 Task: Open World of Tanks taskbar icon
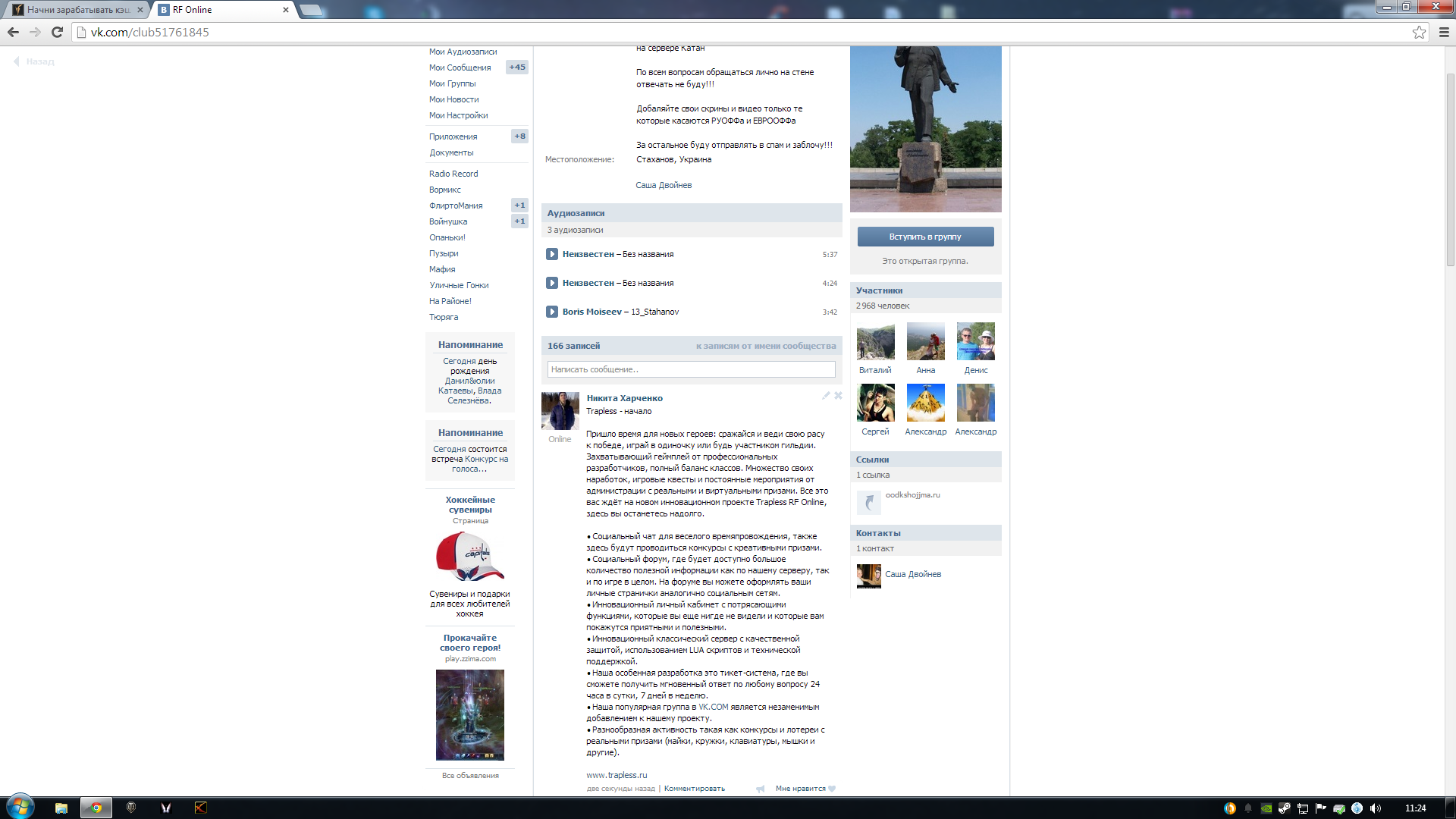[131, 808]
